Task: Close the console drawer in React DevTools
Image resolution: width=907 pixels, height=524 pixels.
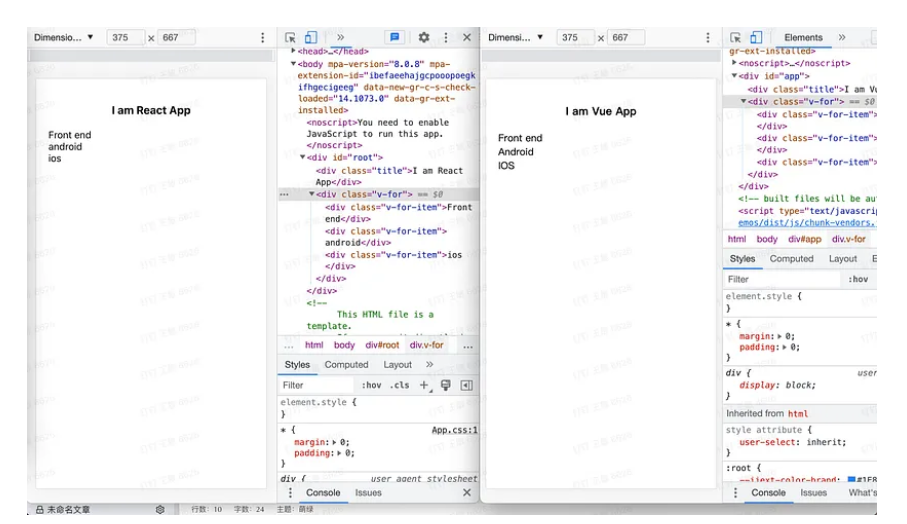Action: pos(467,493)
